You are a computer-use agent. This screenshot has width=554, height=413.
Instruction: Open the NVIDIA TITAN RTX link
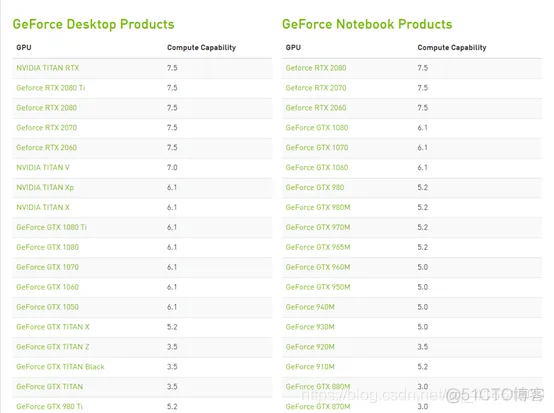click(x=48, y=68)
